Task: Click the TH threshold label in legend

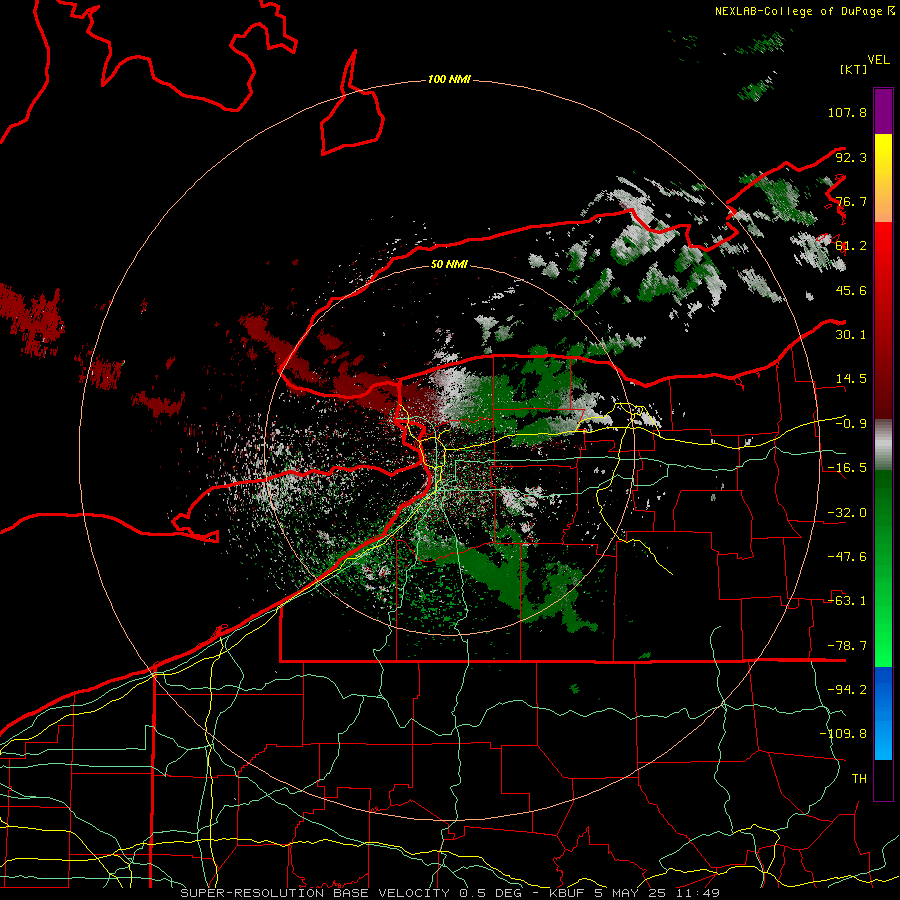Action: [859, 779]
